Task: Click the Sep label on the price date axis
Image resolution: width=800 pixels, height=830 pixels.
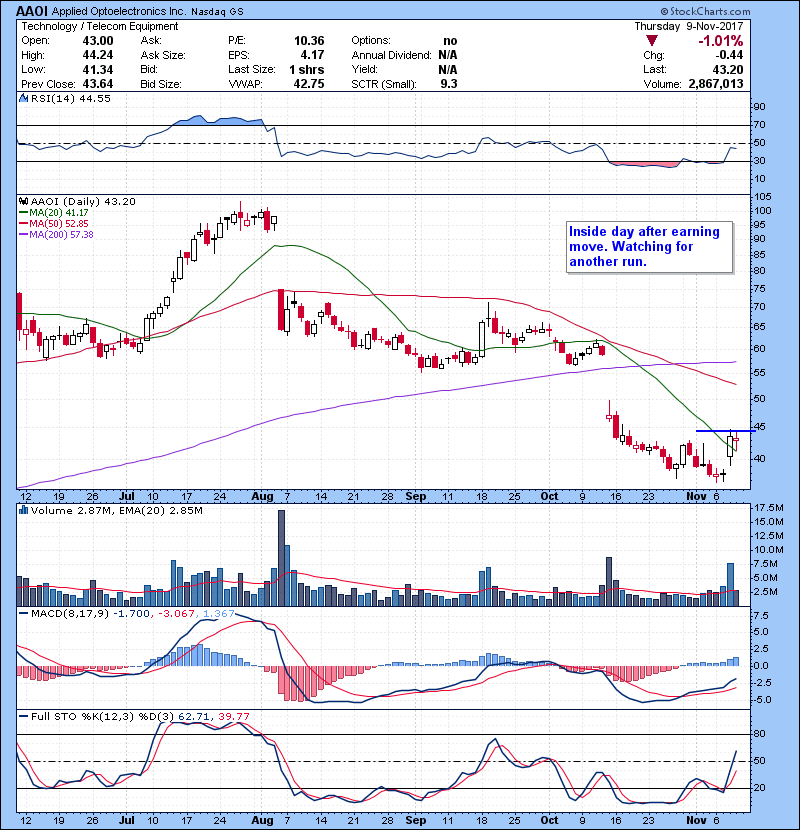Action: click(416, 497)
